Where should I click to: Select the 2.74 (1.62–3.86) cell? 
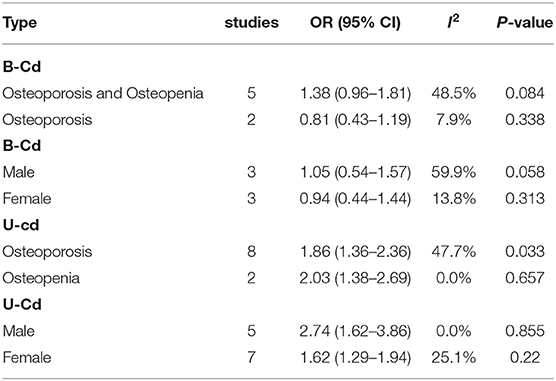click(x=355, y=331)
